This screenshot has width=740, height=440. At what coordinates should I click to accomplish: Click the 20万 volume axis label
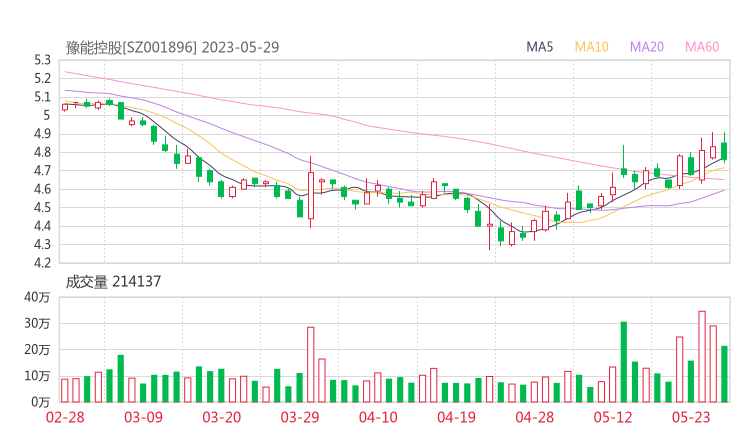(37, 350)
